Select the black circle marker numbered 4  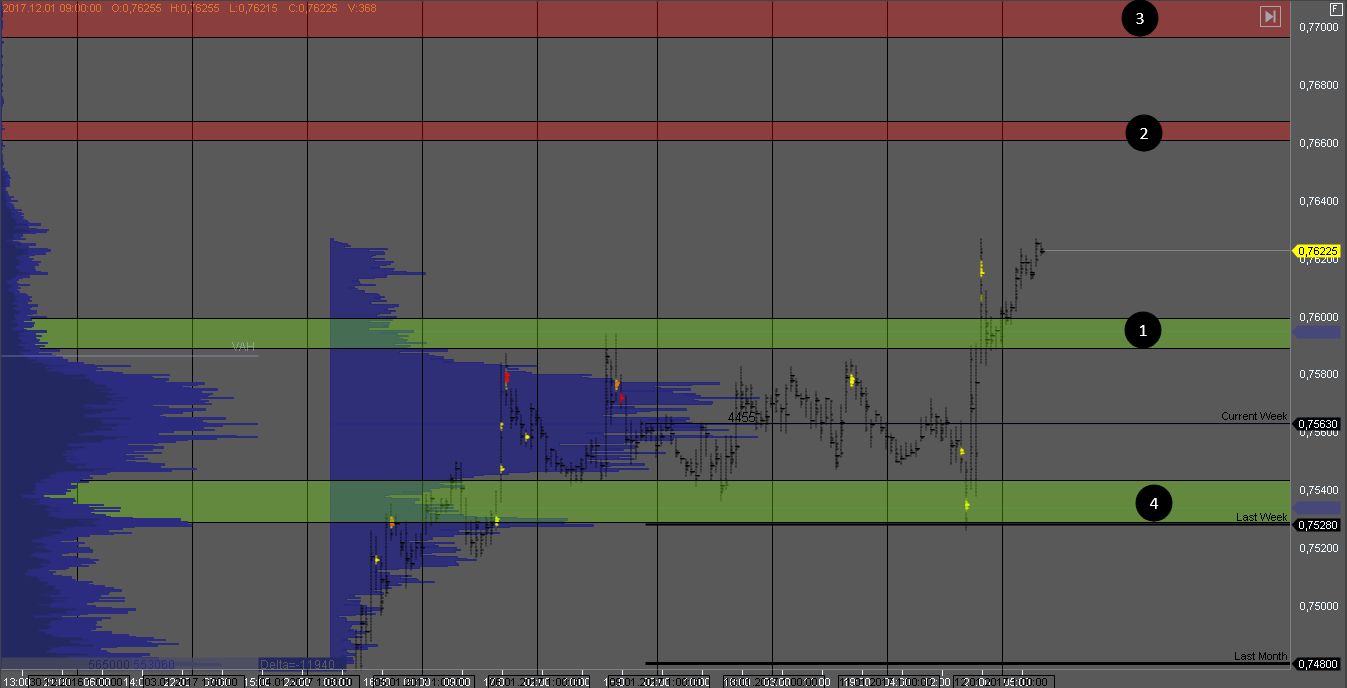[x=1153, y=504]
